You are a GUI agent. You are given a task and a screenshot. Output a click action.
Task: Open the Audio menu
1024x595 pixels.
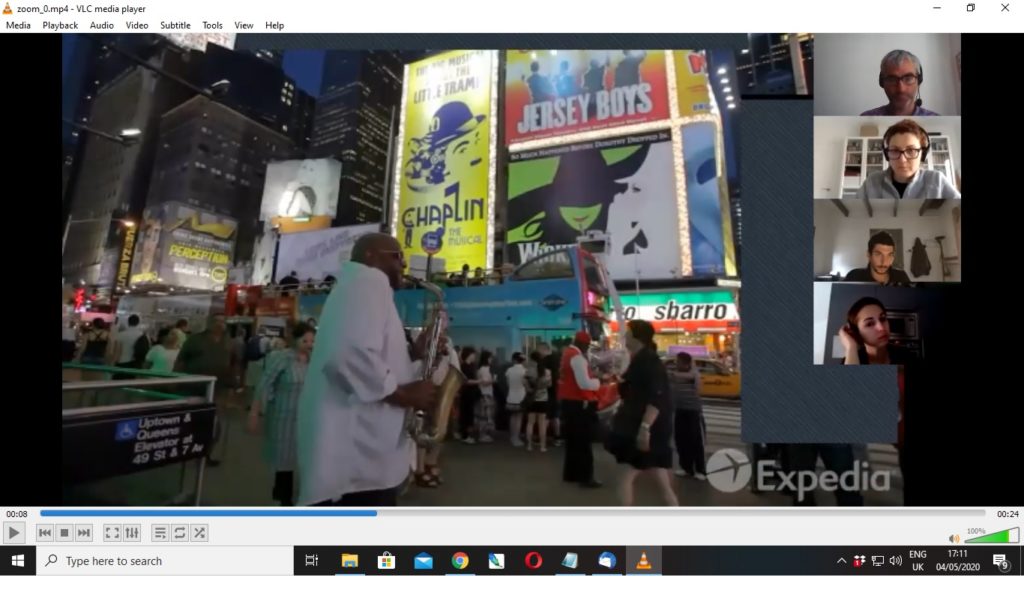tap(101, 25)
